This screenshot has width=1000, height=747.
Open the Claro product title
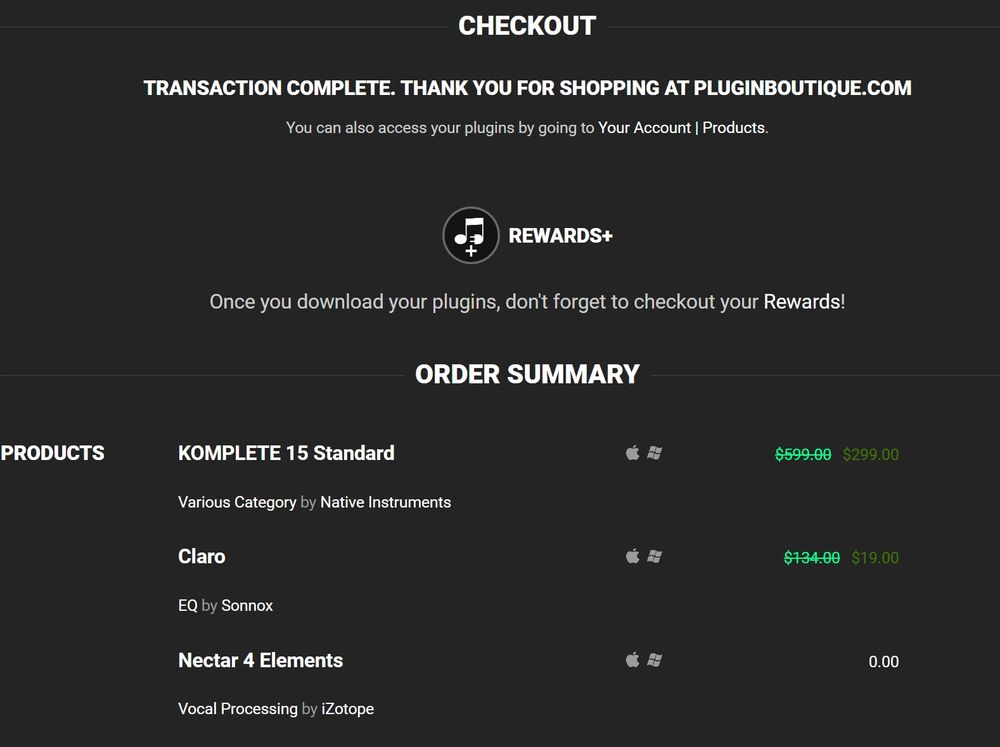pyautogui.click(x=202, y=556)
